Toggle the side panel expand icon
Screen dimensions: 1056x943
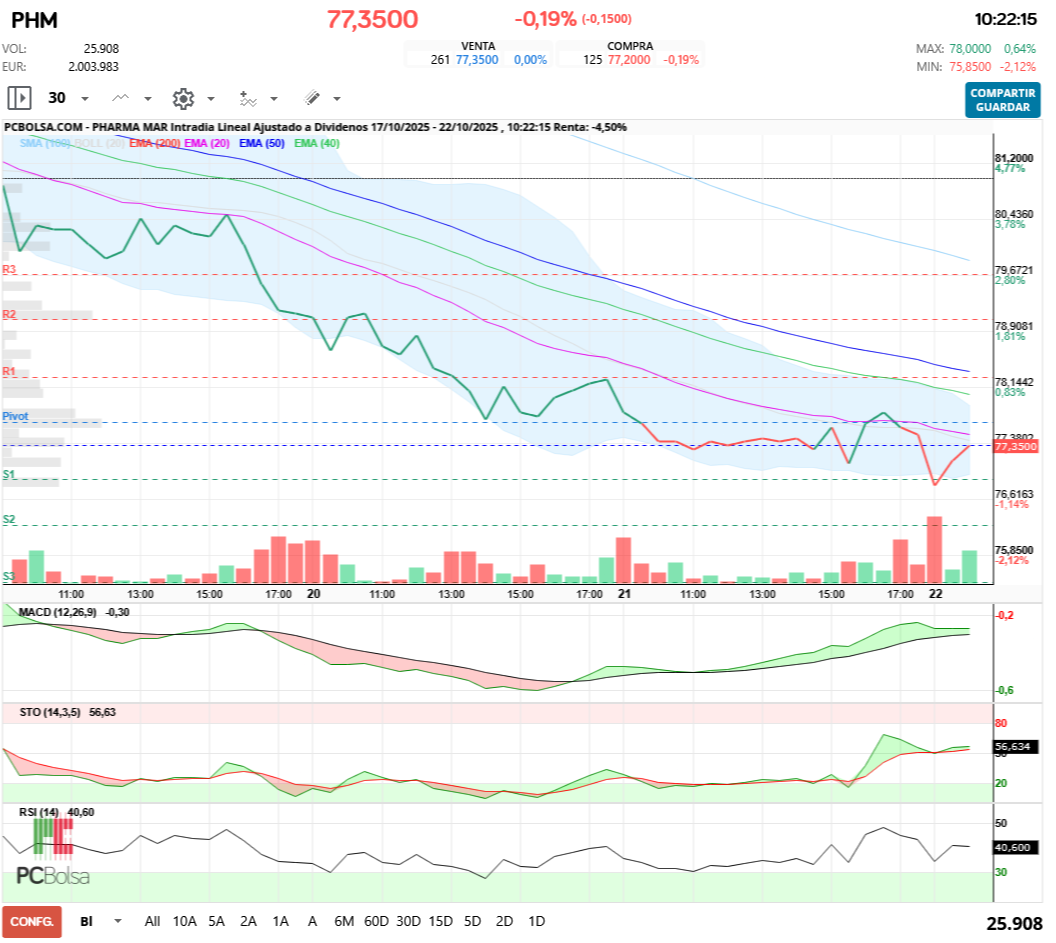click(x=20, y=98)
